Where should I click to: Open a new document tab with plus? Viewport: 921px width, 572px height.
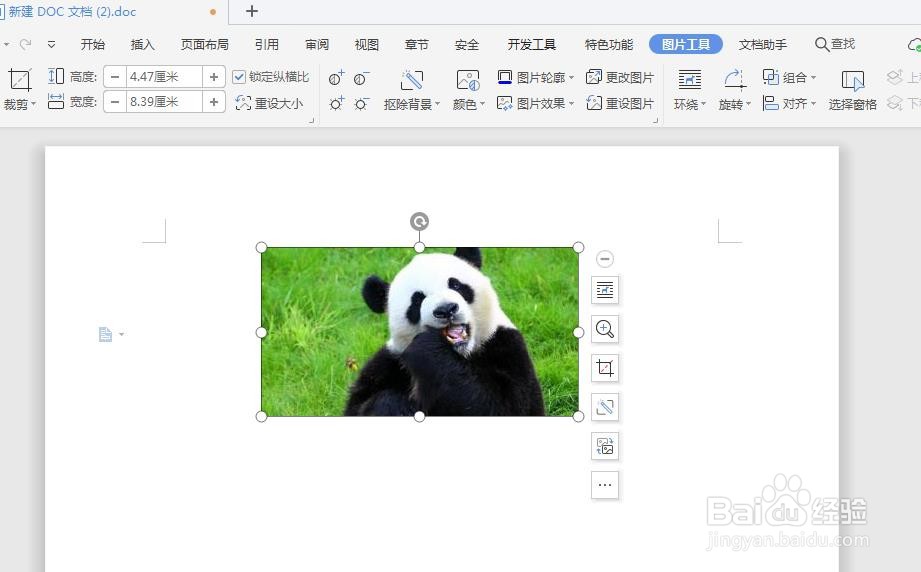coord(251,11)
